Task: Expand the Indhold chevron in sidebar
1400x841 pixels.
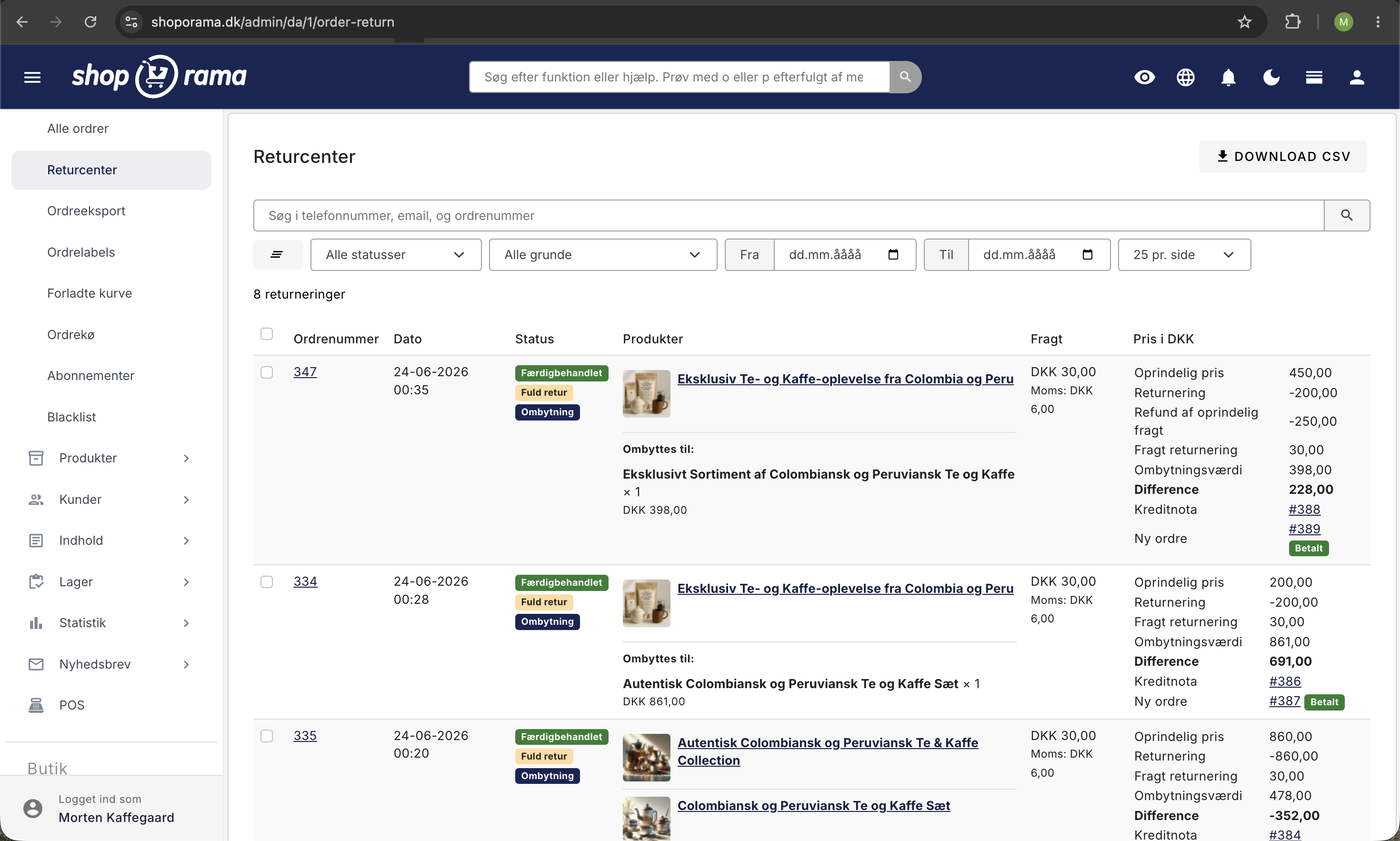Action: click(x=186, y=540)
